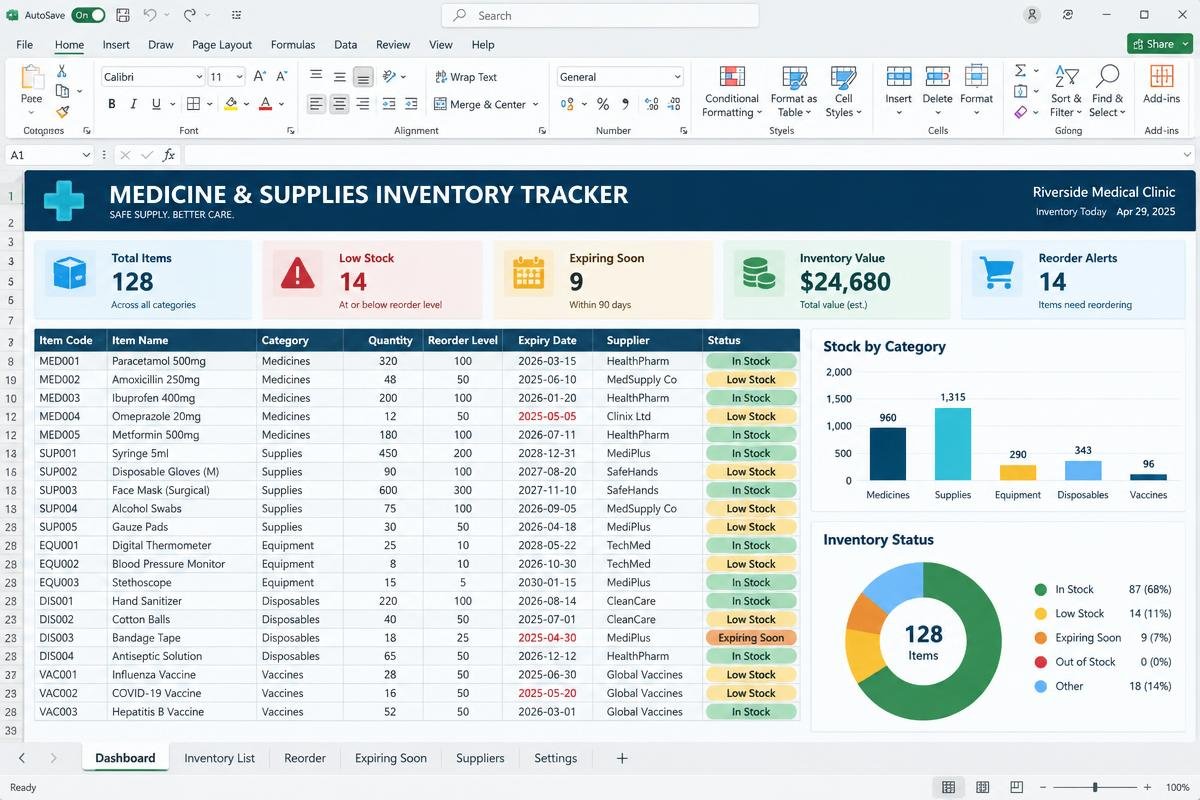This screenshot has height=800, width=1200.
Task: Click the Insert Function fx icon
Action: 169,155
